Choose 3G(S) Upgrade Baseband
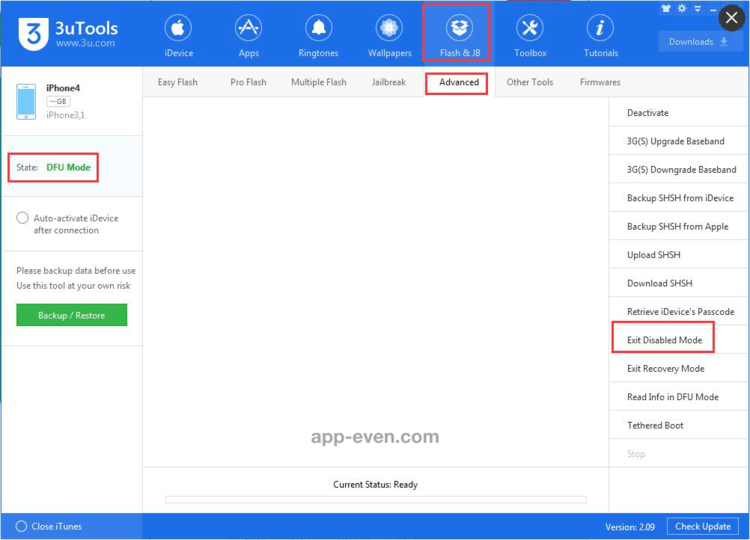The image size is (750, 540). (x=678, y=141)
